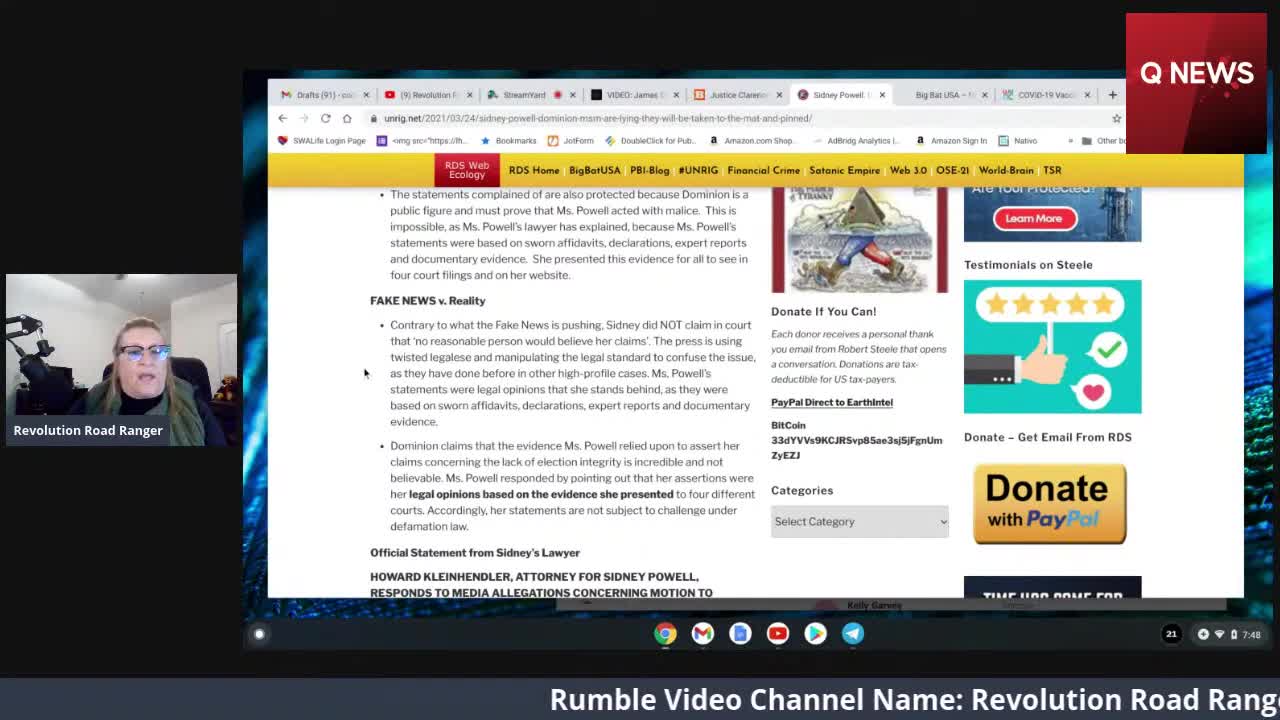
Task: Open the launcher circle on the shelf
Action: [x=259, y=634]
